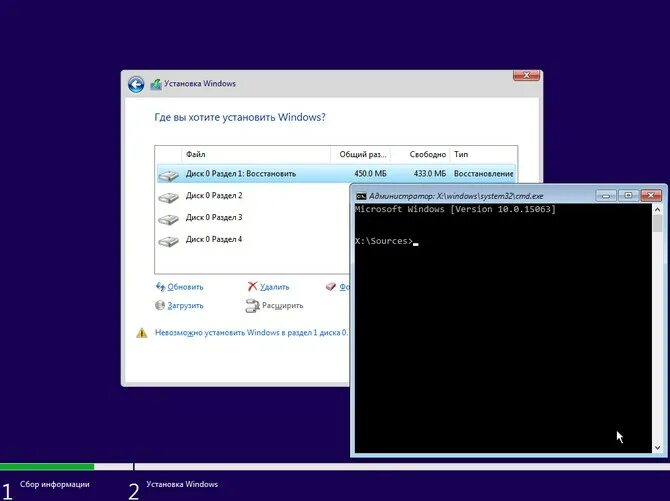Screen dimensions: 670x501
Task: Click the drive icon for Диск 0 Раздел 1
Action: tap(168, 175)
